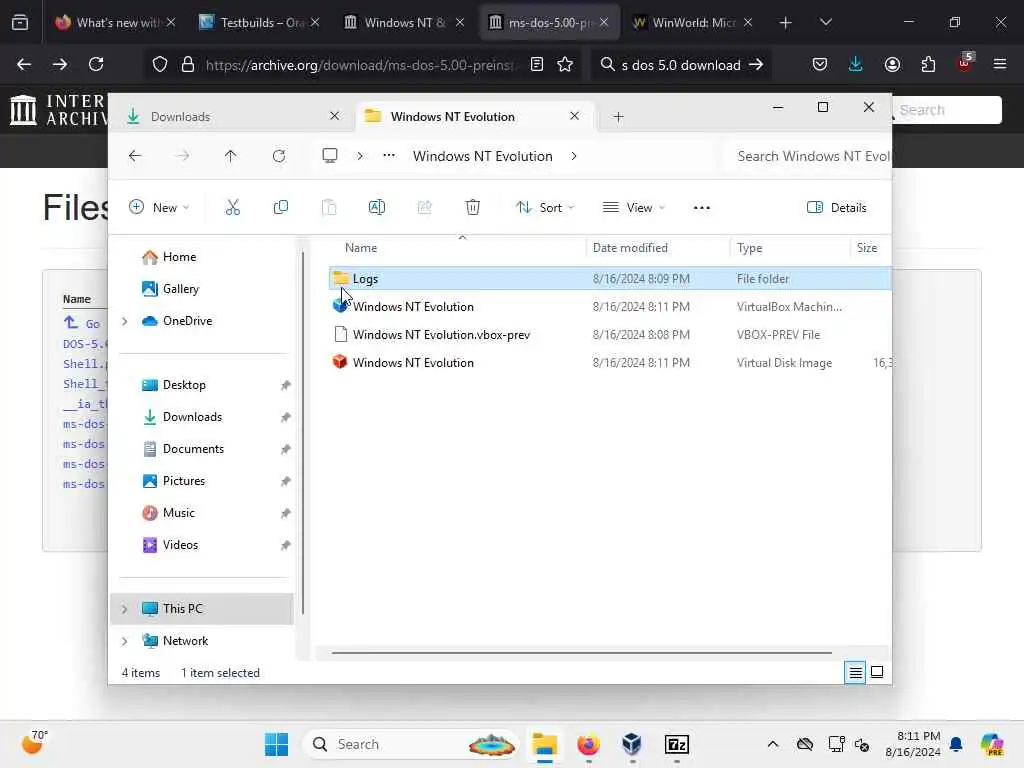The height and width of the screenshot is (768, 1024).
Task: Click the Rename icon in Explorer toolbar
Action: click(377, 208)
